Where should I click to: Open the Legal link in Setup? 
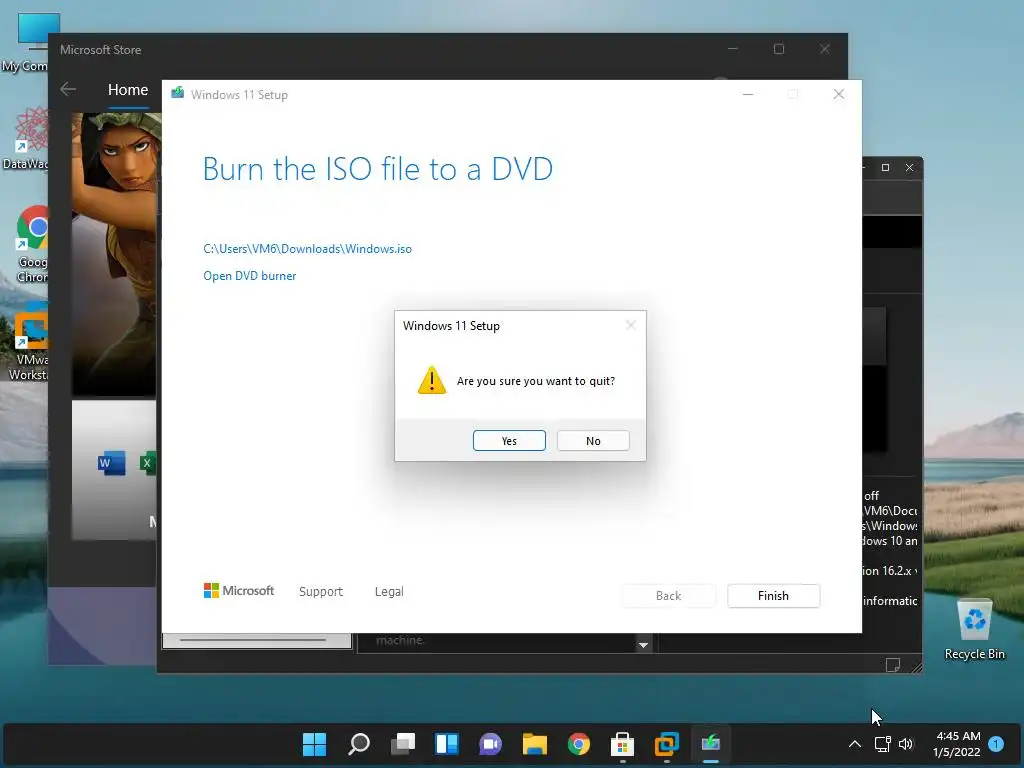coord(389,592)
